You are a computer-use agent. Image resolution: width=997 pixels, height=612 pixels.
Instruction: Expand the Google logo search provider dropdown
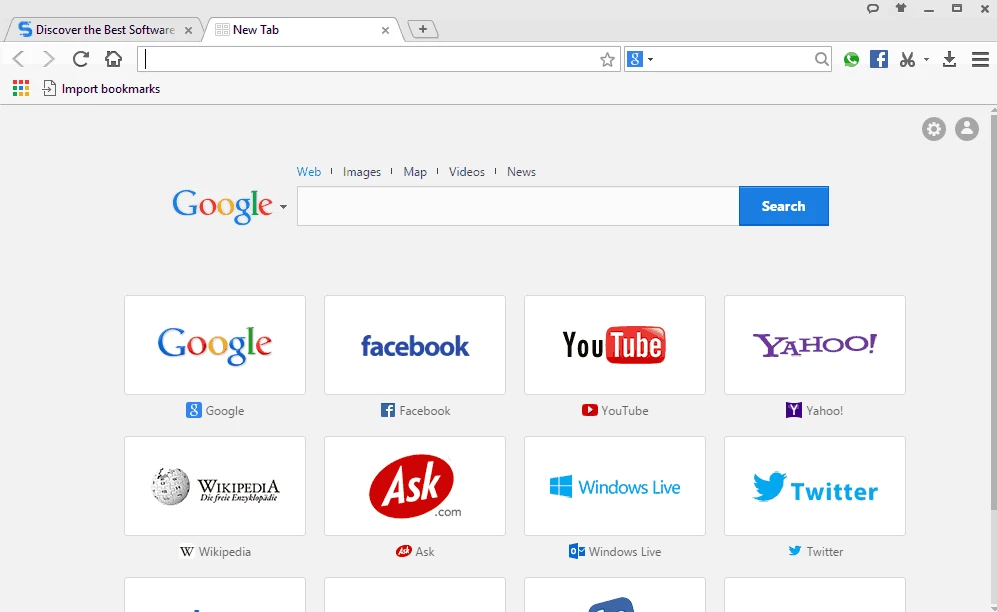coord(283,207)
